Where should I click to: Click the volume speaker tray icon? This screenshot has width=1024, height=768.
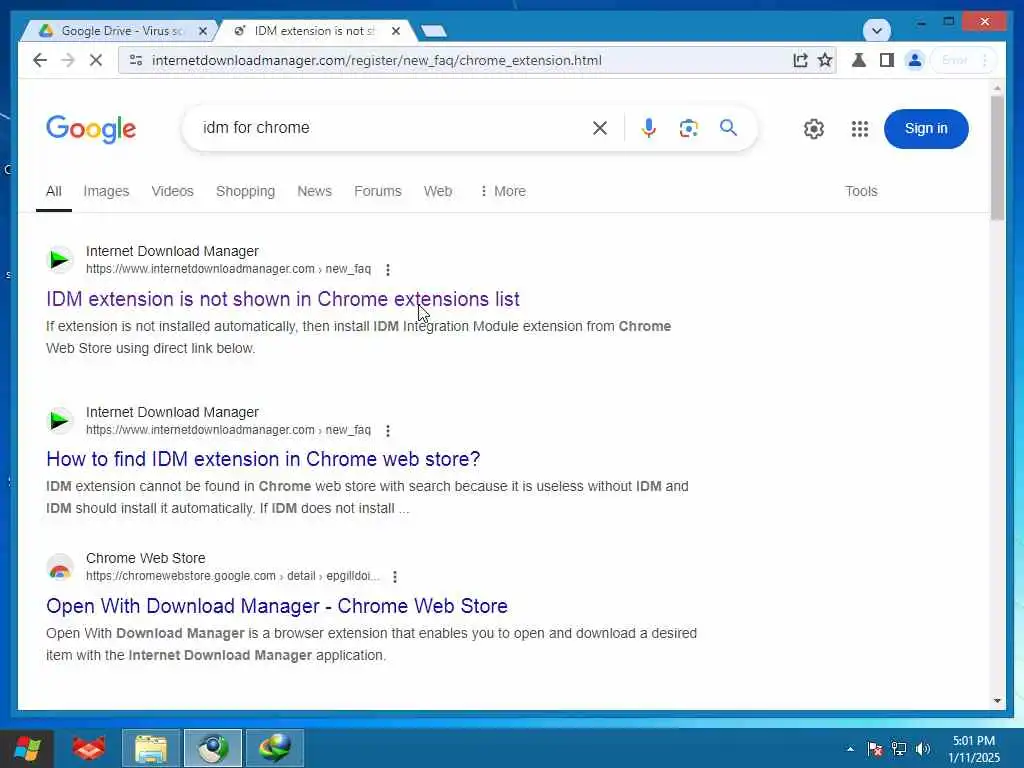pos(923,749)
